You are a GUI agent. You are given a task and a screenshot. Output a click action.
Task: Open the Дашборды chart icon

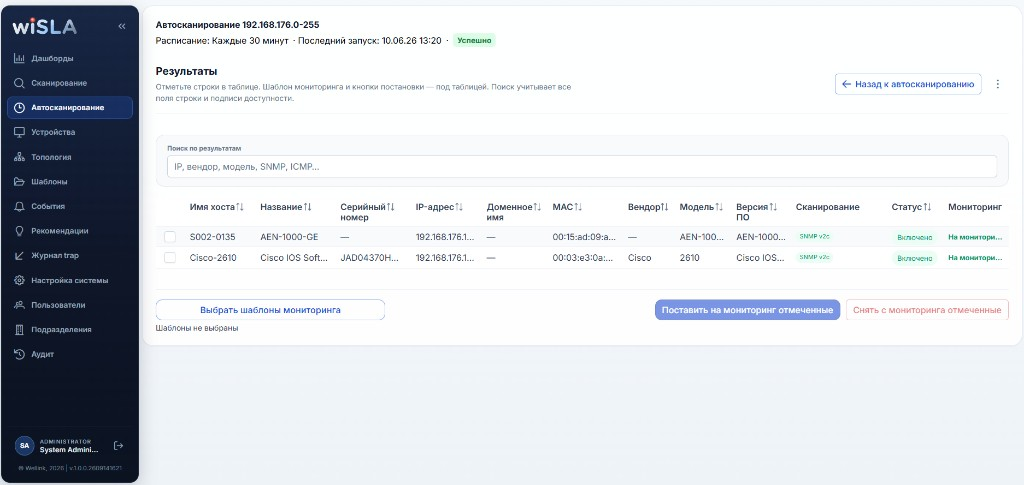pyautogui.click(x=20, y=59)
